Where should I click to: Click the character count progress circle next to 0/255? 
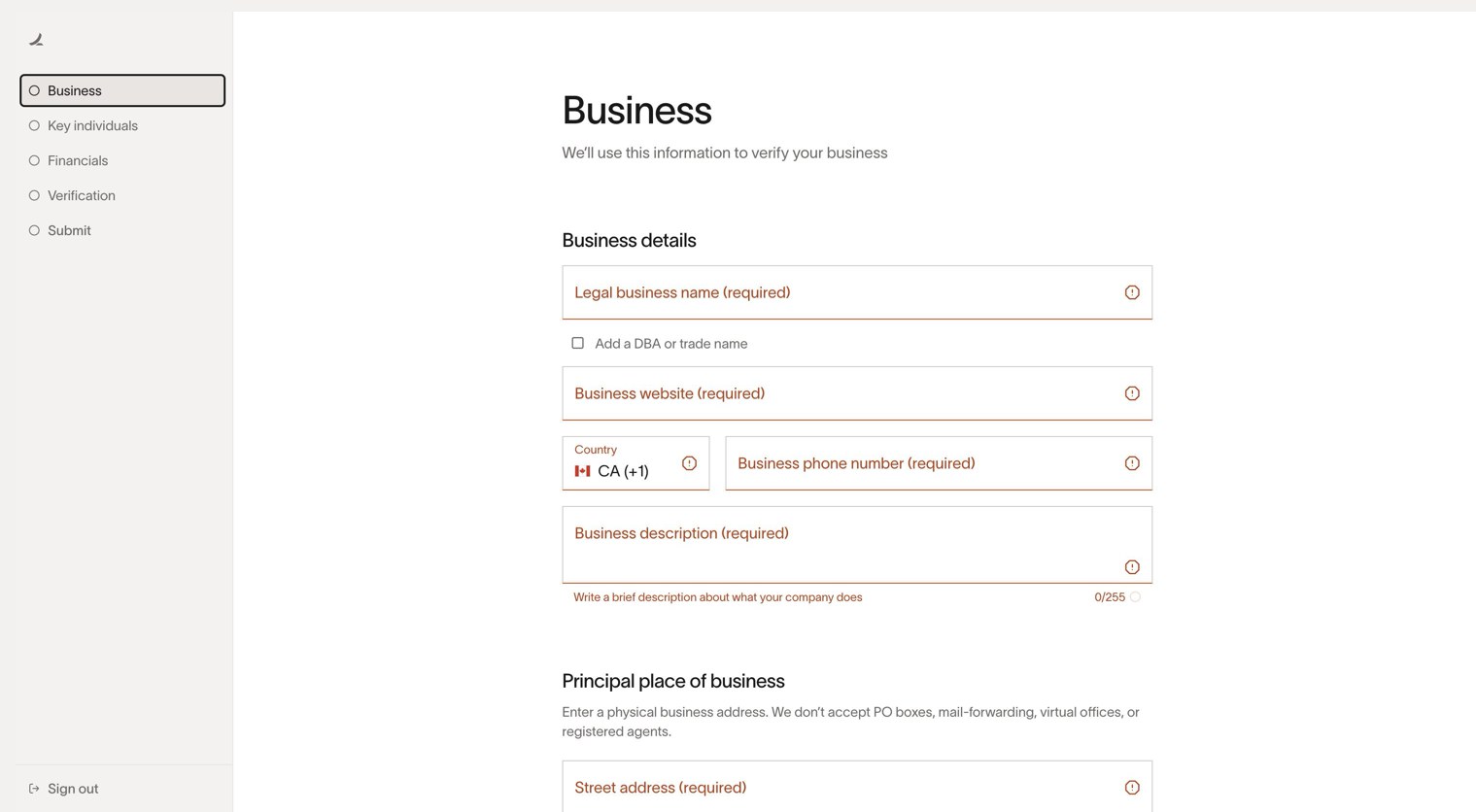coord(1135,597)
